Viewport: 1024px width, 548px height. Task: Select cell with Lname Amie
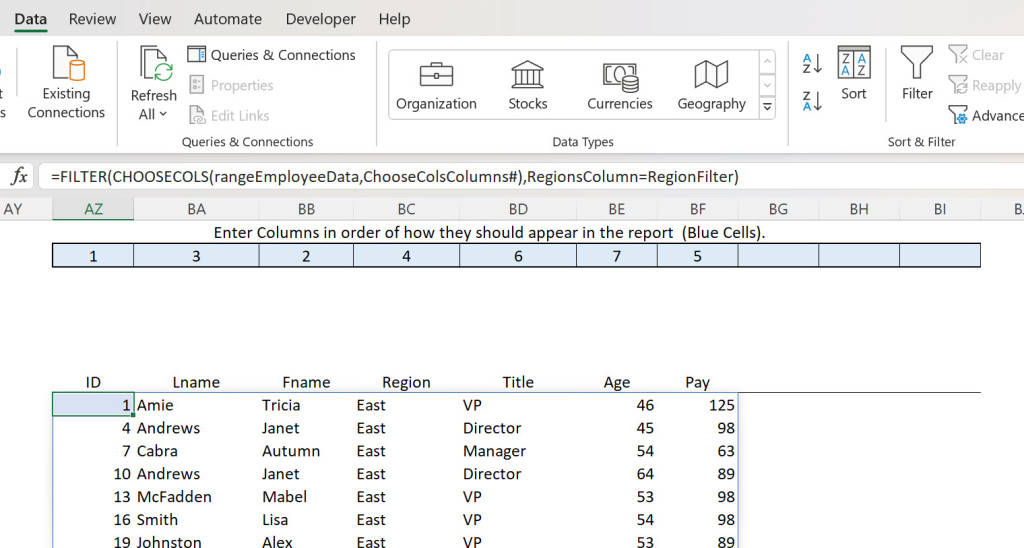197,405
